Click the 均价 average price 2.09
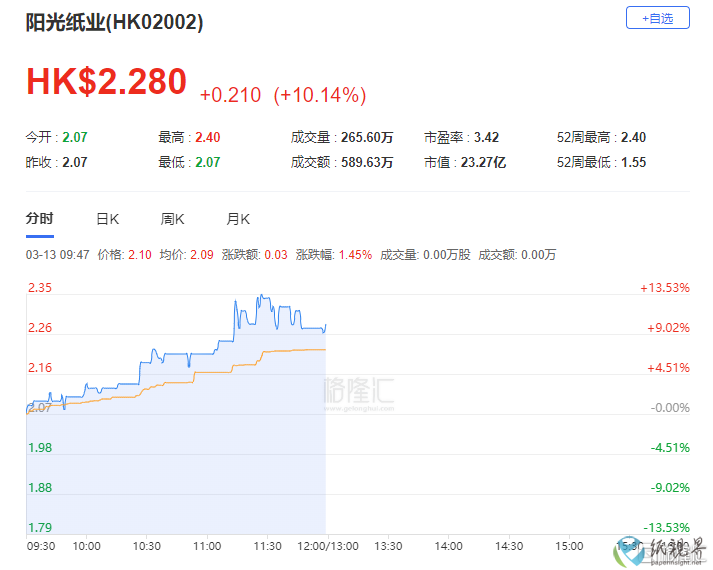The width and height of the screenshot is (713, 570). (201, 255)
